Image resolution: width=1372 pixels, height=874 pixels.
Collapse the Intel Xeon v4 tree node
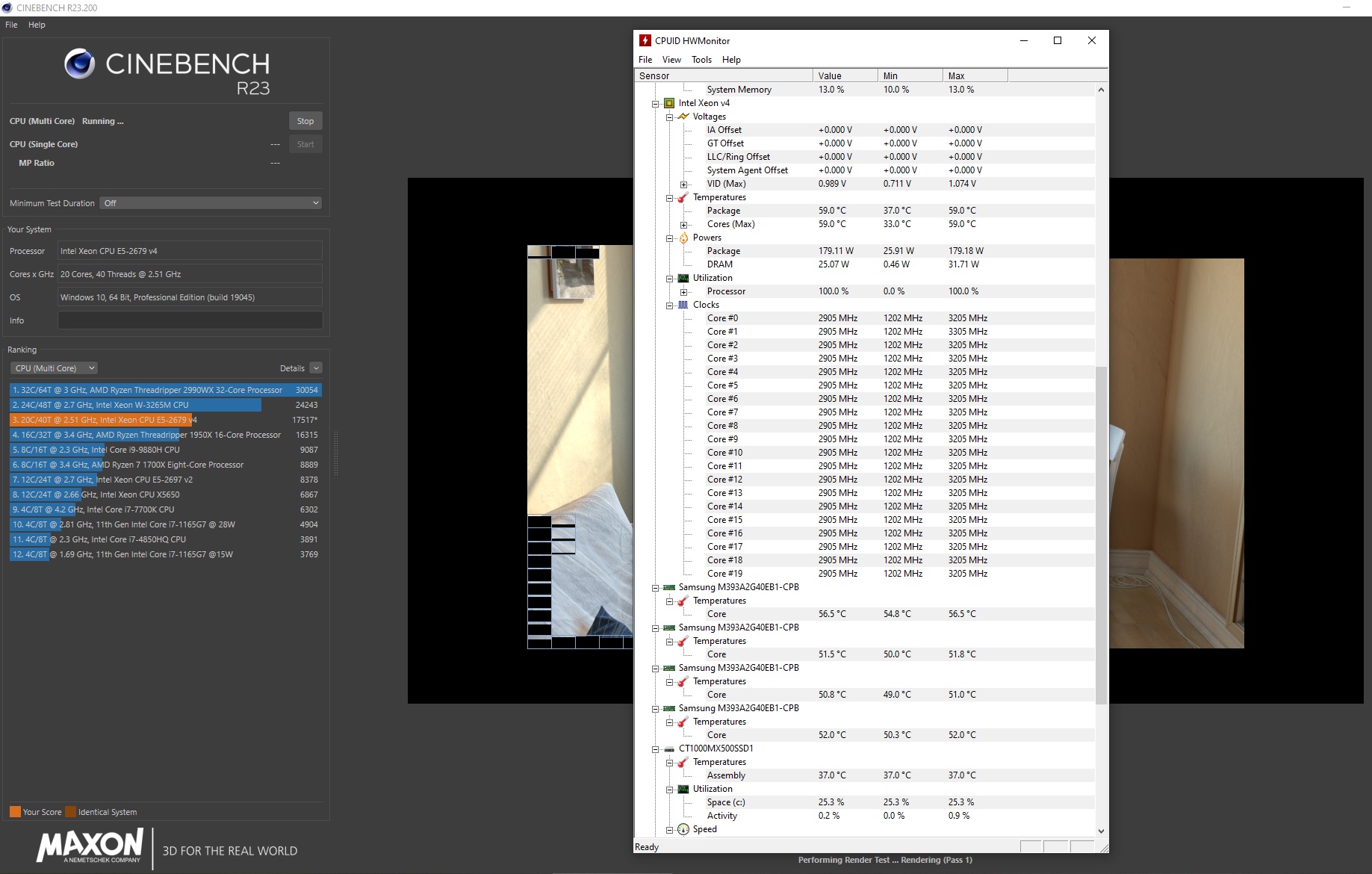(x=655, y=104)
